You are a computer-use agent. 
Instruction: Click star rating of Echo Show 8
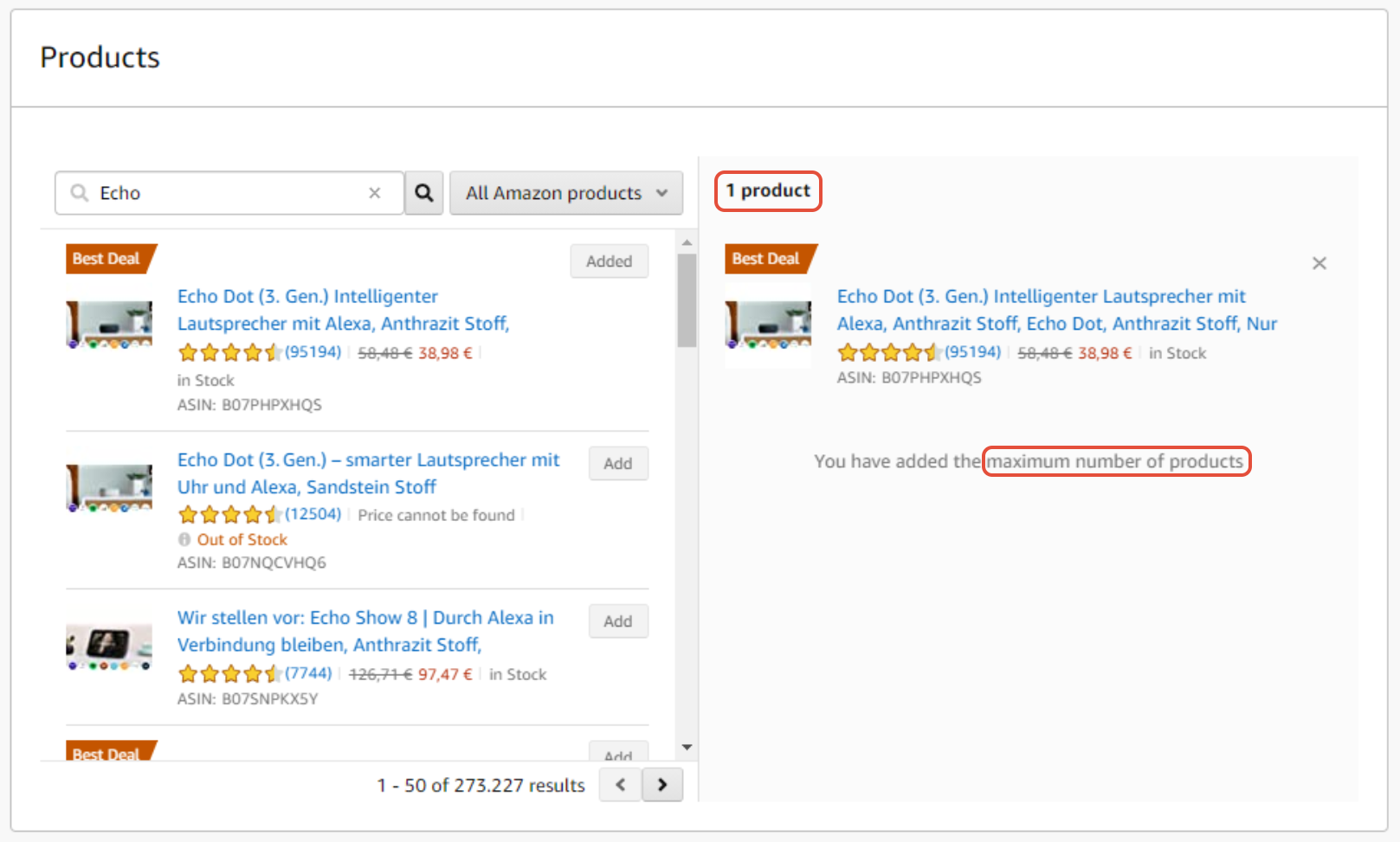(x=230, y=674)
